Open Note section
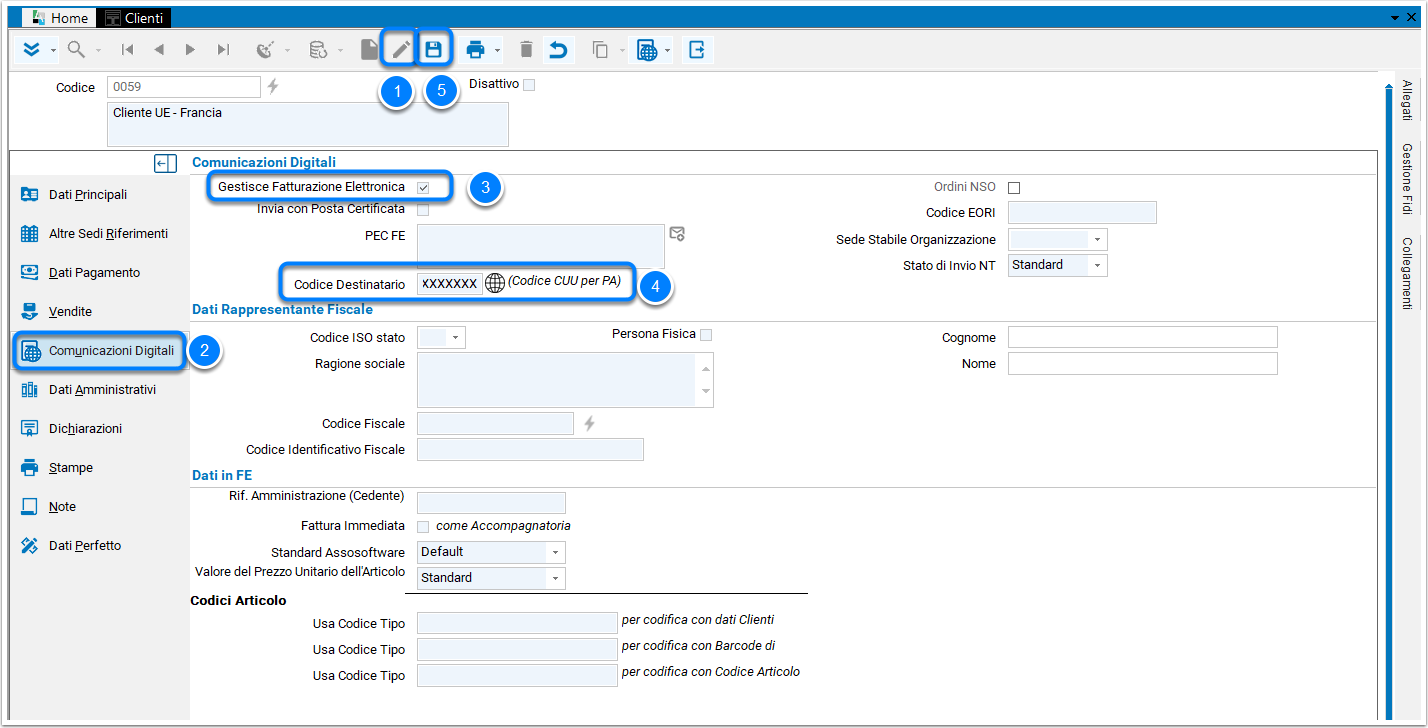 pos(98,507)
